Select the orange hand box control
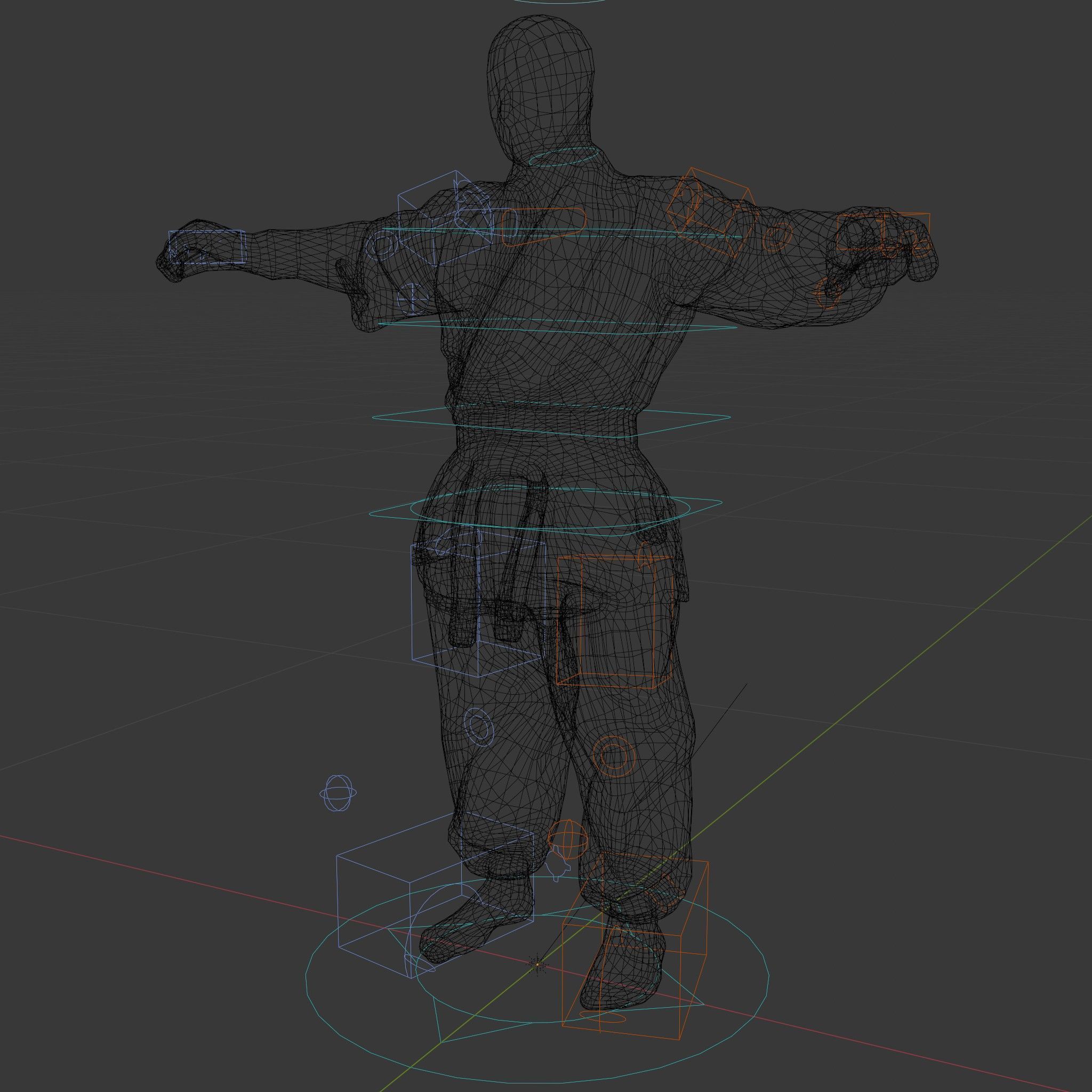Image resolution: width=1092 pixels, height=1092 pixels. (x=884, y=232)
